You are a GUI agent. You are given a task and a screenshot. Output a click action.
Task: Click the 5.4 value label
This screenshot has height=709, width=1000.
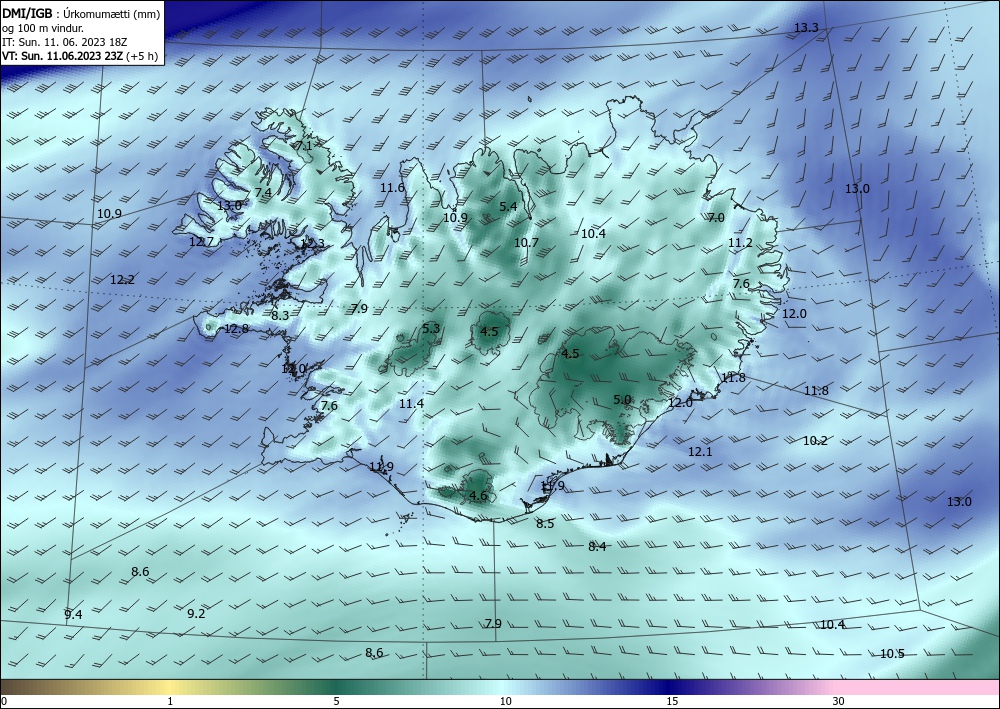click(508, 206)
